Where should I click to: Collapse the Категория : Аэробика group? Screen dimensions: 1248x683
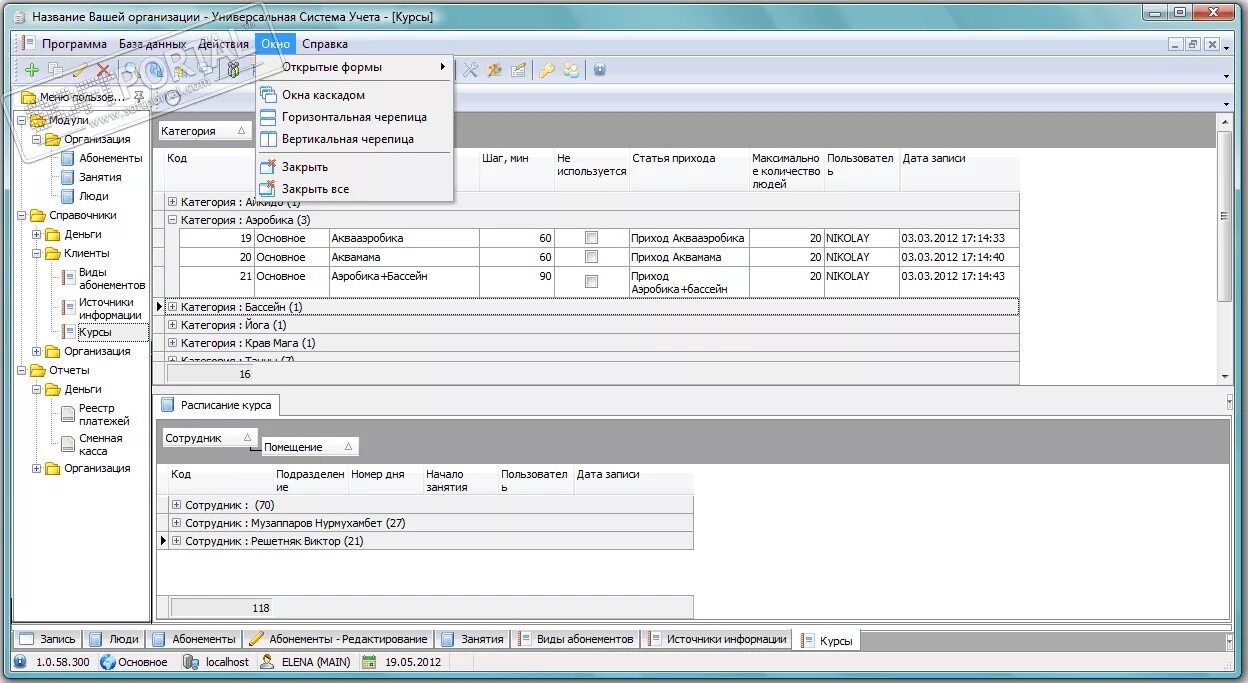coord(172,220)
